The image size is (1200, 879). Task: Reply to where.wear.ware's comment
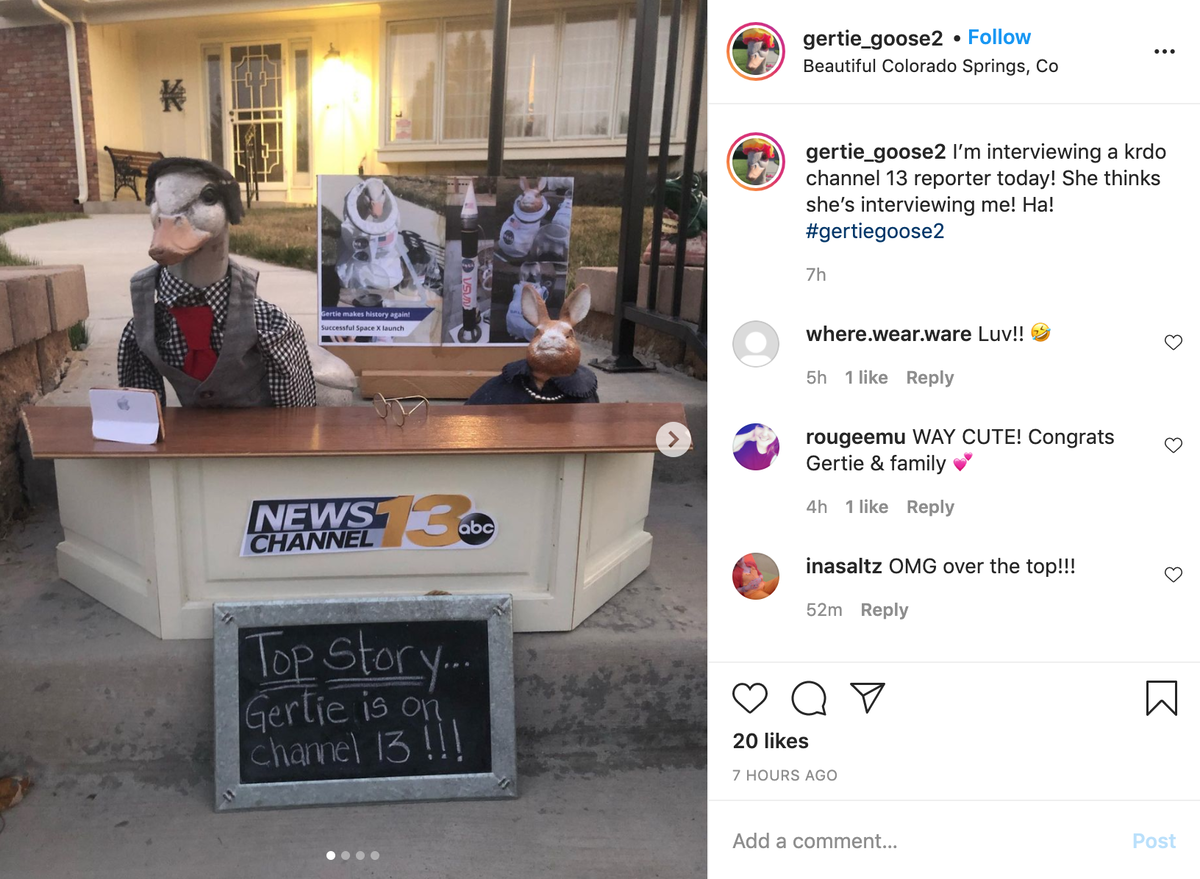[930, 378]
